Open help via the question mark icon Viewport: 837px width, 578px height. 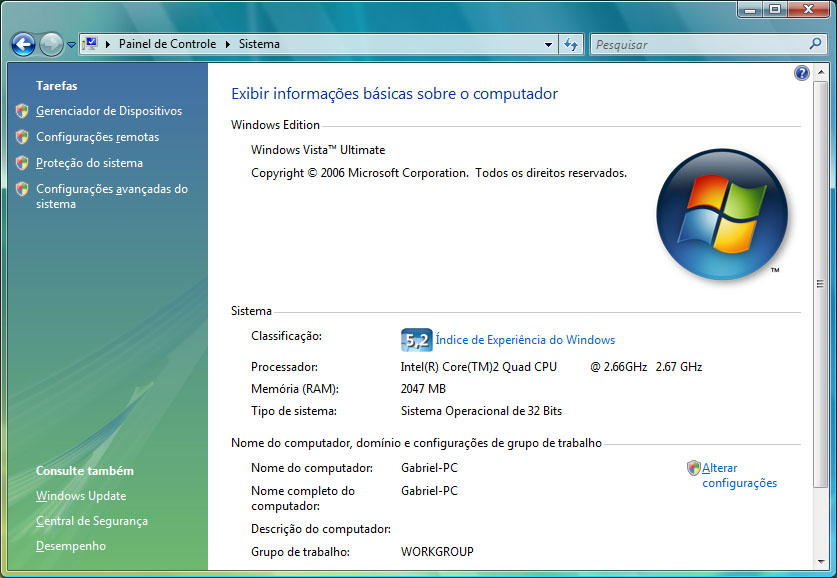(801, 72)
